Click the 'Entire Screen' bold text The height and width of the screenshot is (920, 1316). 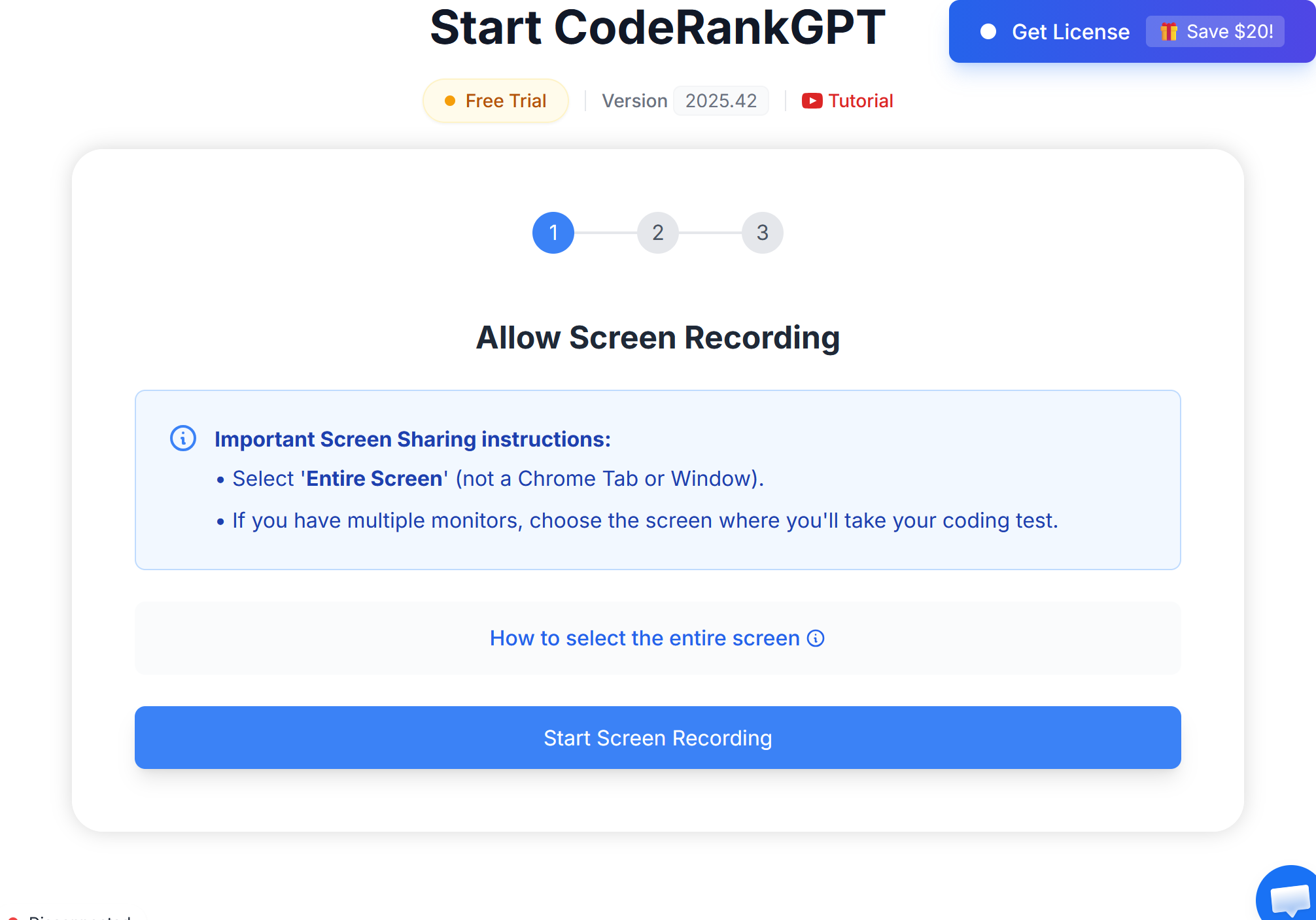[374, 479]
